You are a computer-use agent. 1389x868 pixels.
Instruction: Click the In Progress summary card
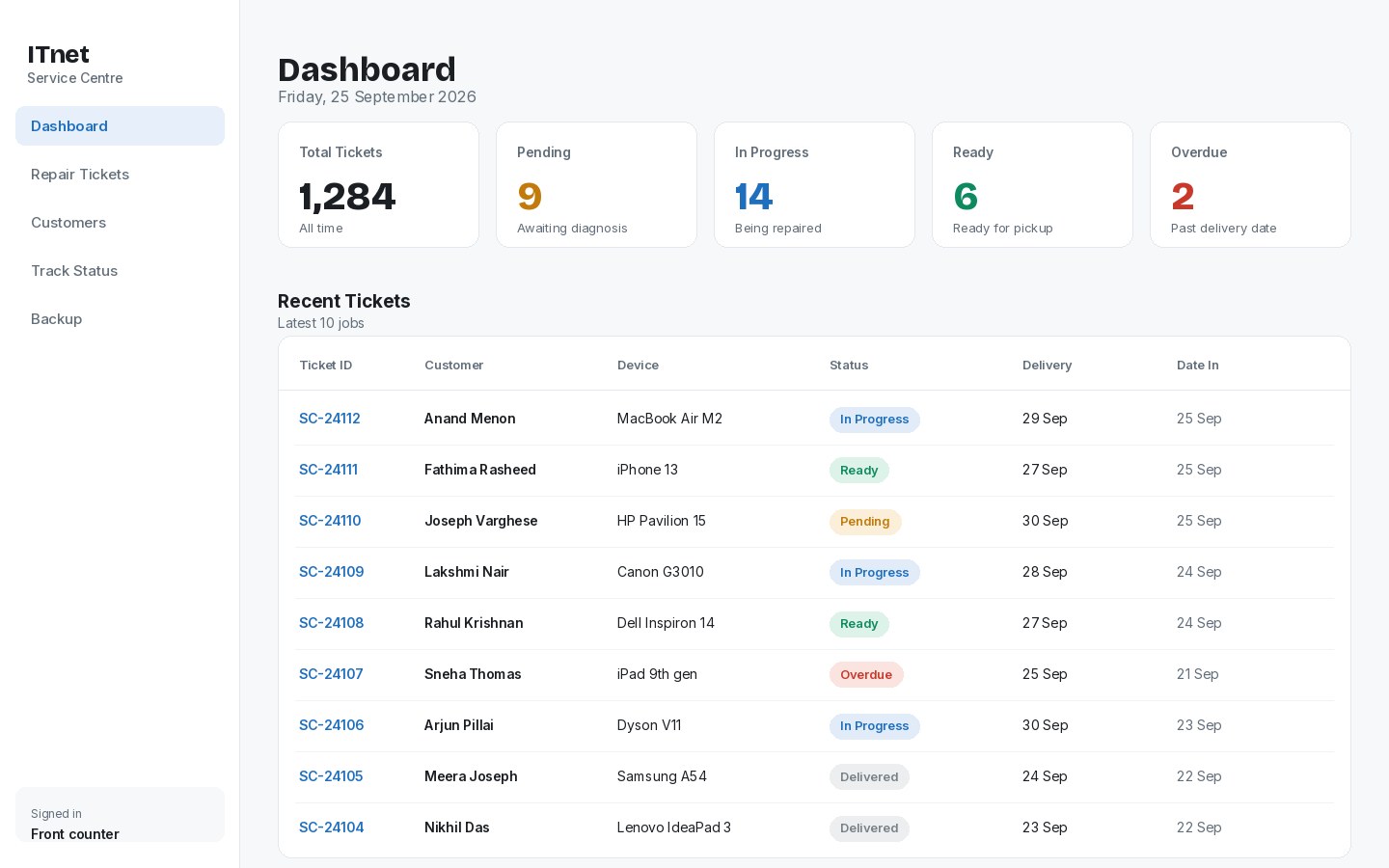point(814,184)
